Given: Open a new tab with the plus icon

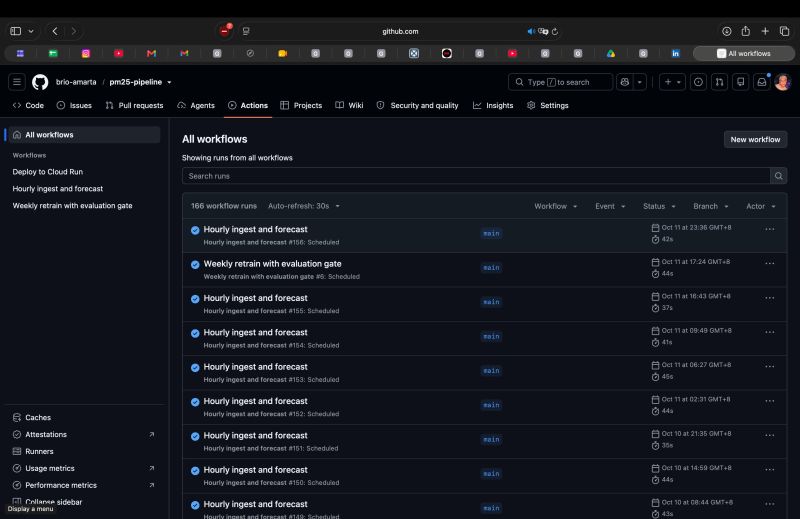Looking at the screenshot, I should [765, 31].
